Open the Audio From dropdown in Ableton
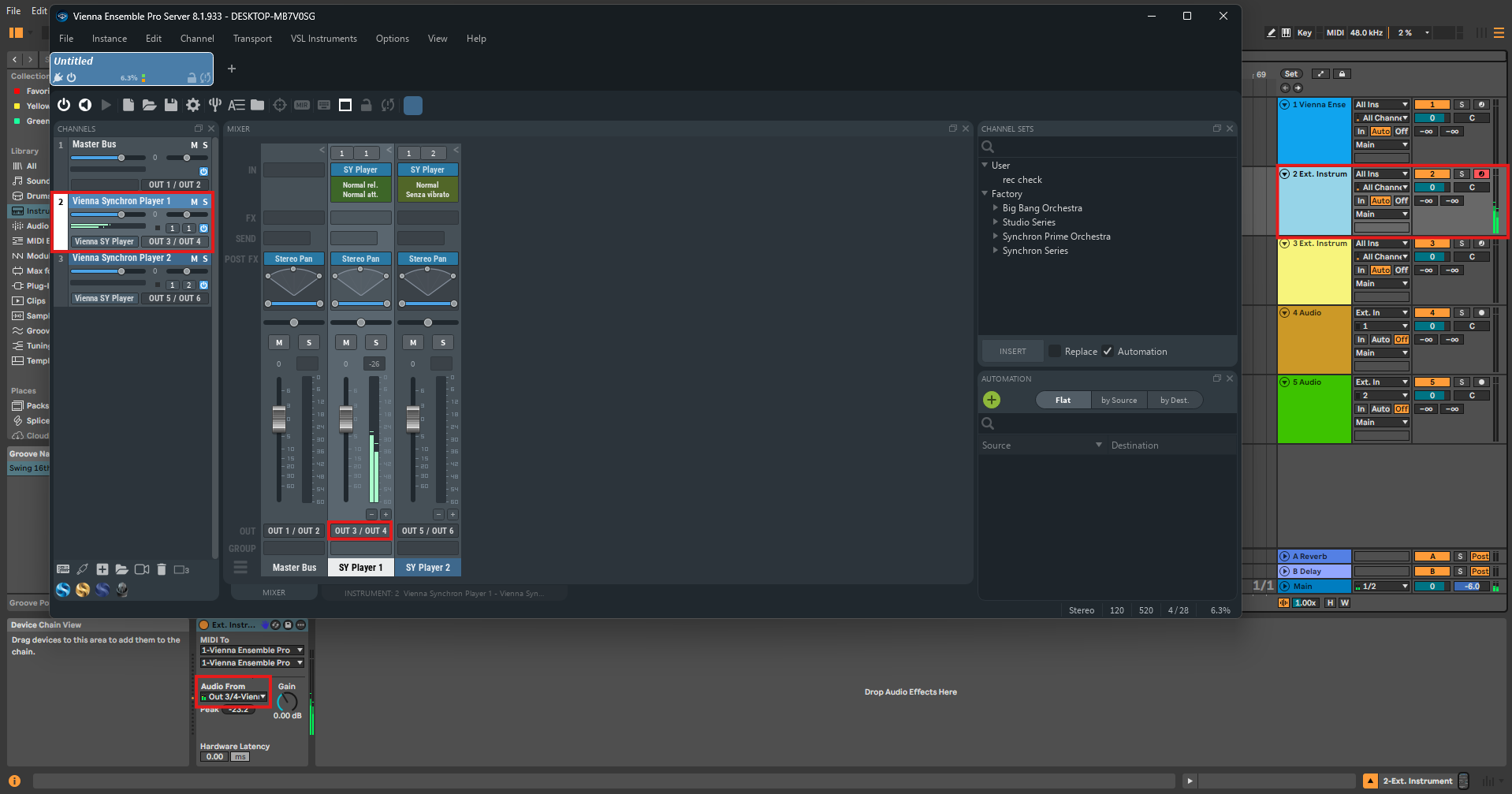Image resolution: width=1512 pixels, height=794 pixels. coord(233,697)
